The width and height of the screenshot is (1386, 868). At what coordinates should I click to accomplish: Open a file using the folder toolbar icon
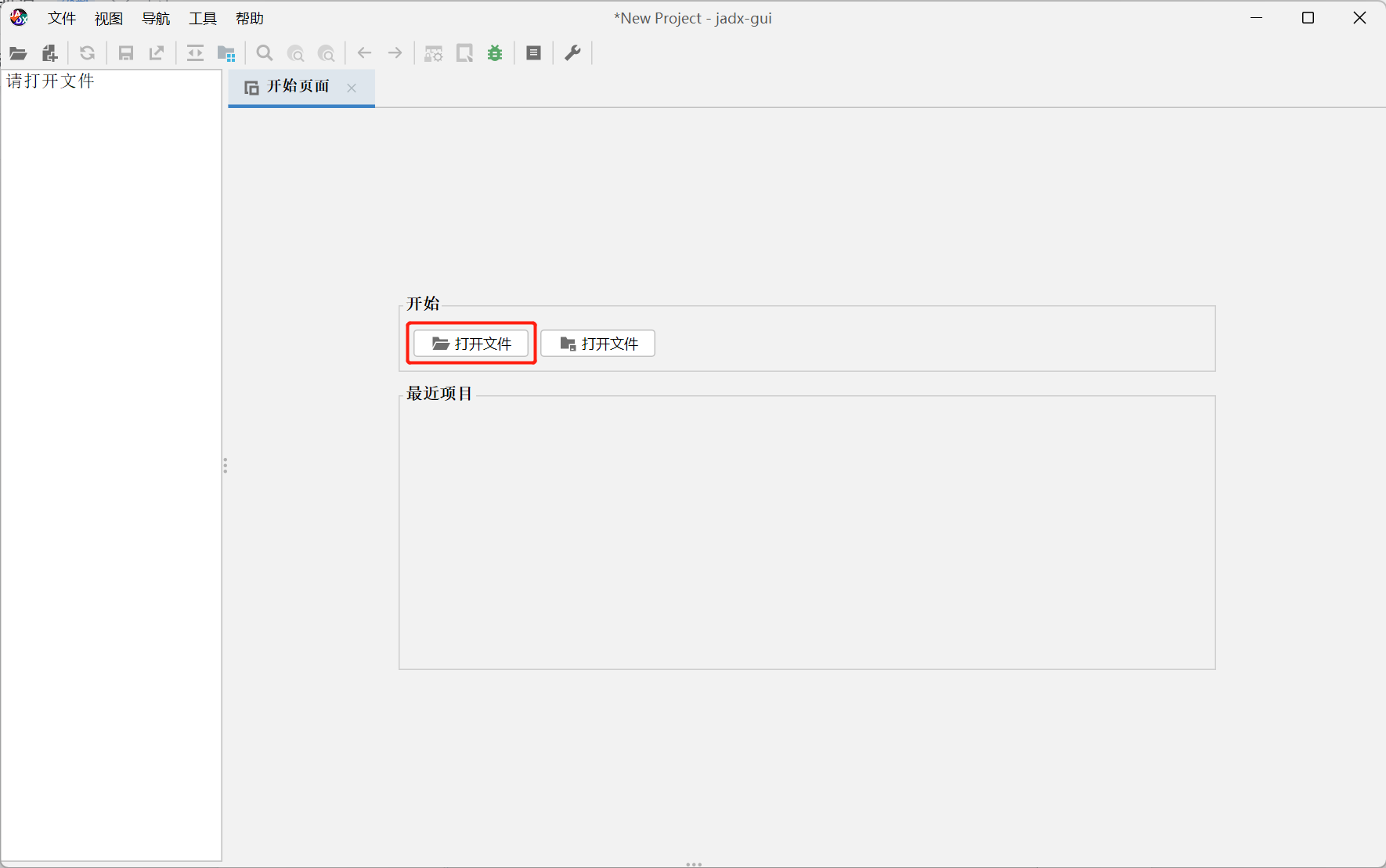tap(17, 52)
